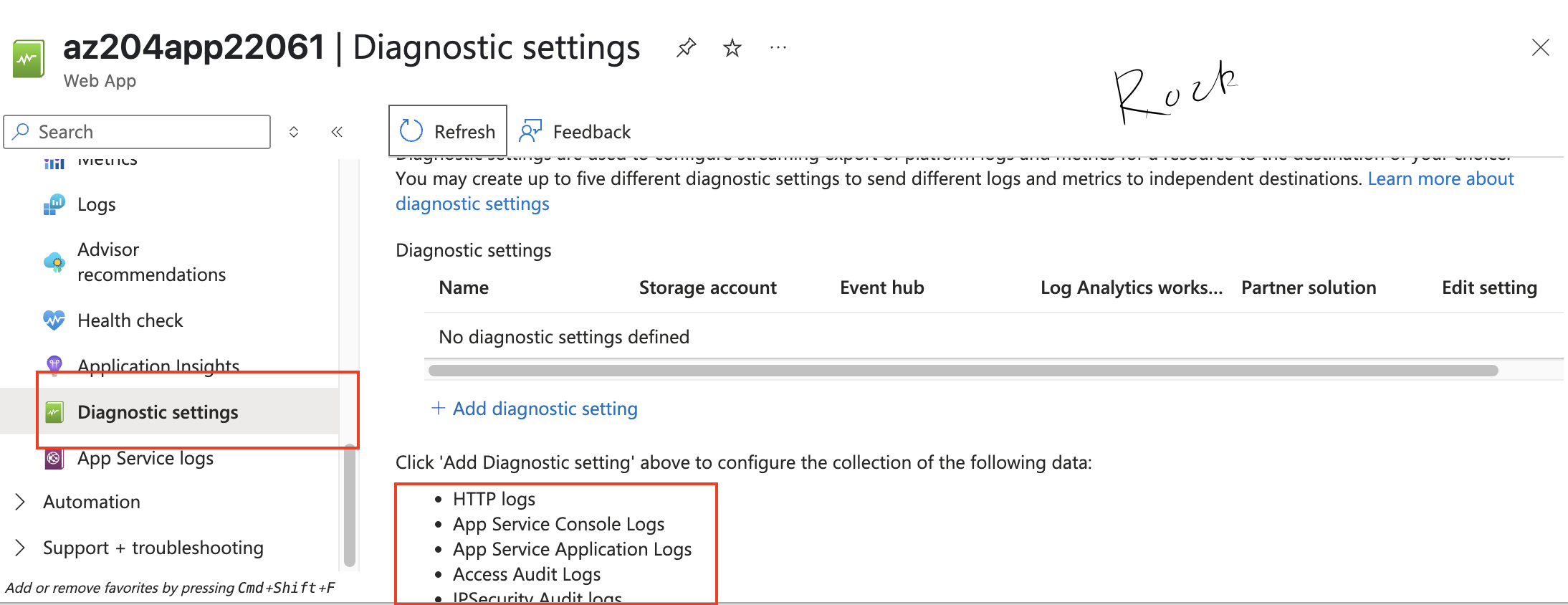Click the magnifier icon in Search box

pyautogui.click(x=21, y=131)
